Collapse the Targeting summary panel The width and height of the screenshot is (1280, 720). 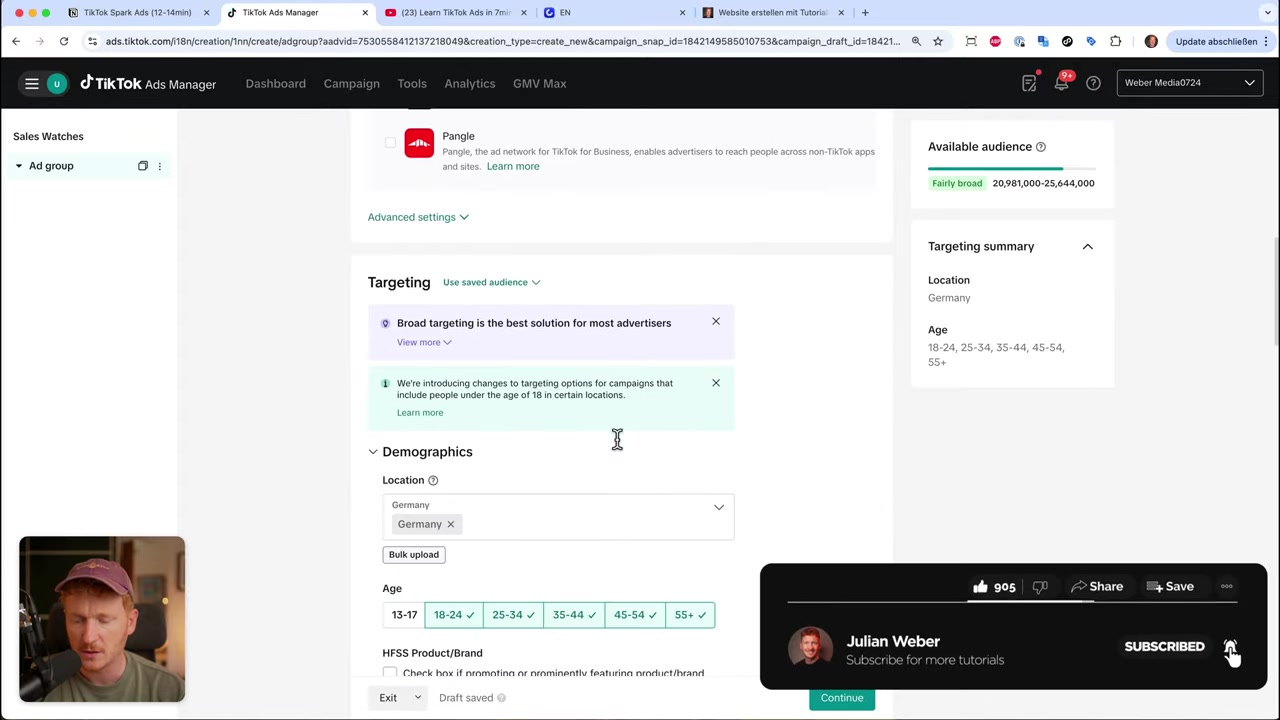click(1087, 247)
